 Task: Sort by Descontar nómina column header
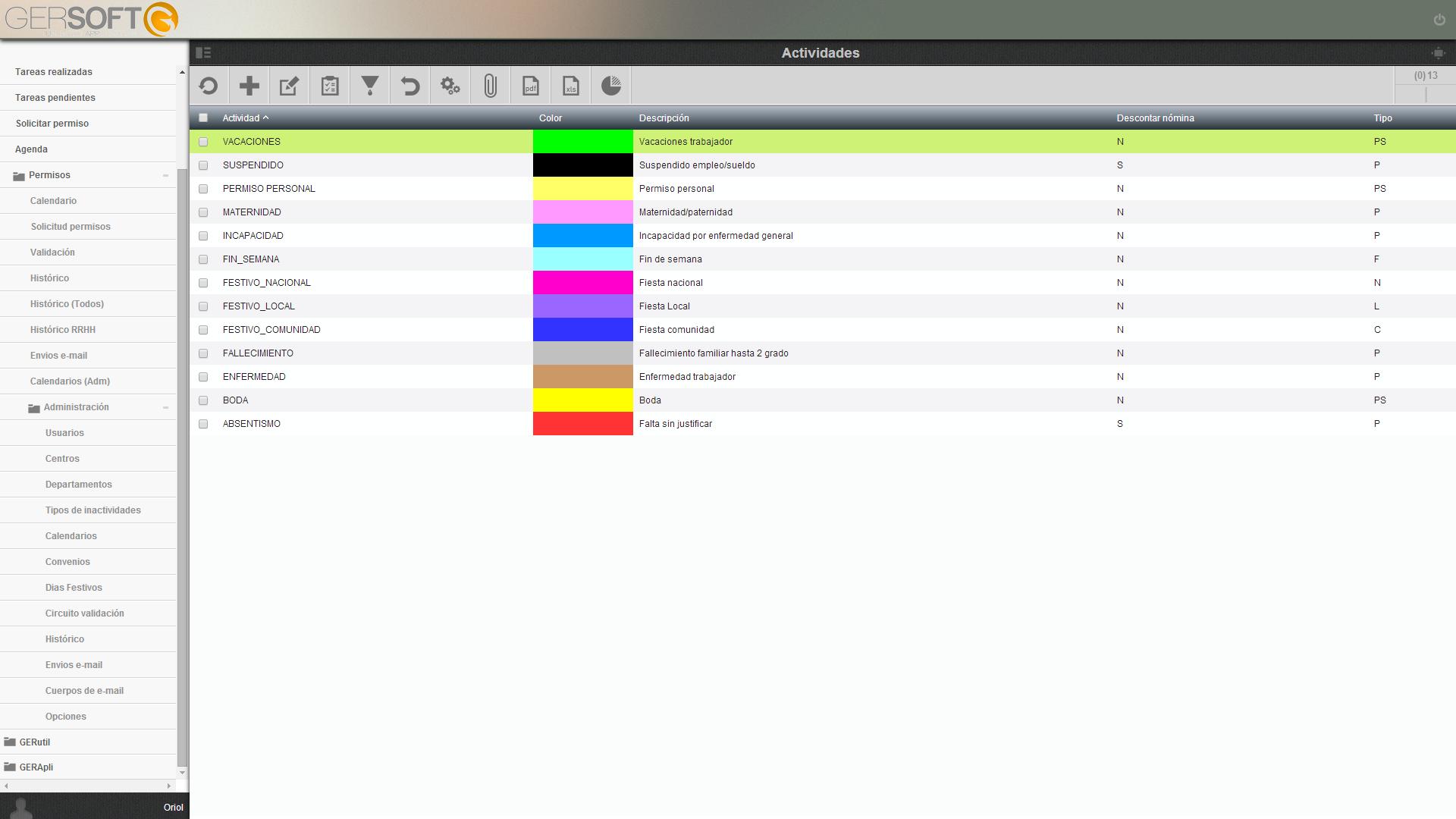[x=1155, y=118]
